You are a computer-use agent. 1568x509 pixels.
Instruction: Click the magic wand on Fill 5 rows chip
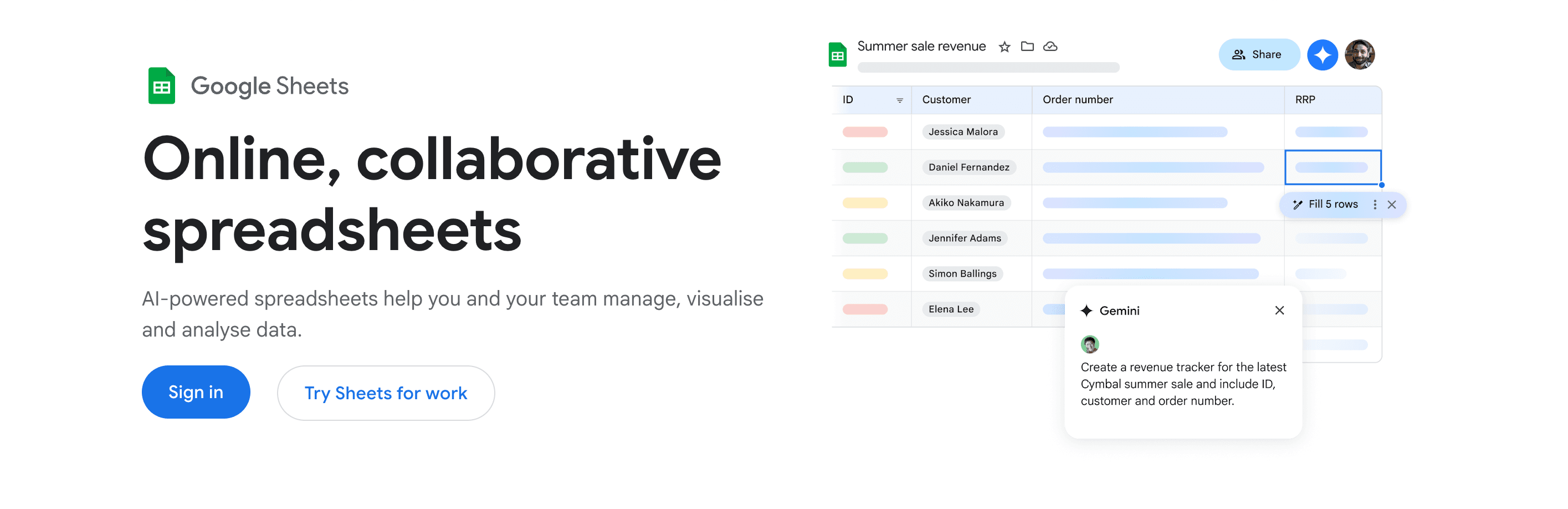point(1297,205)
